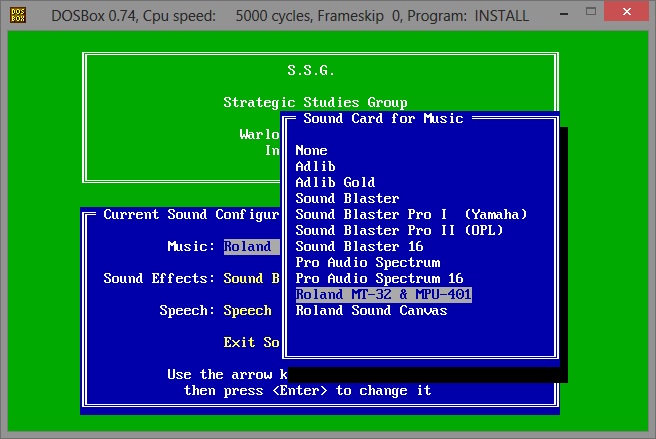Click the Current Sound Configuration heading

tap(191, 214)
